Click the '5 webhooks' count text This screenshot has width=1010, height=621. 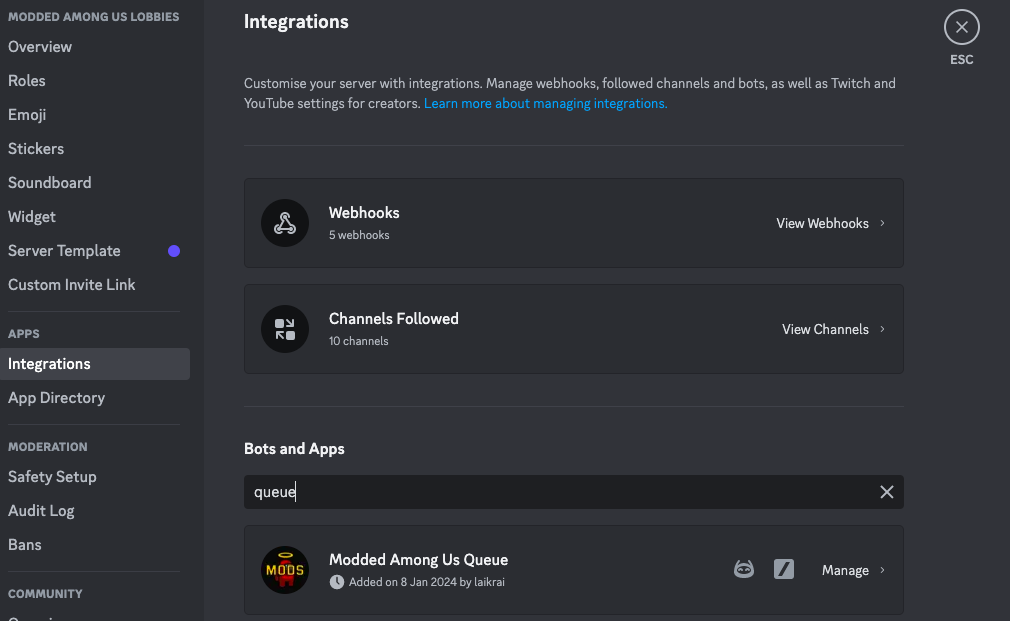[359, 235]
